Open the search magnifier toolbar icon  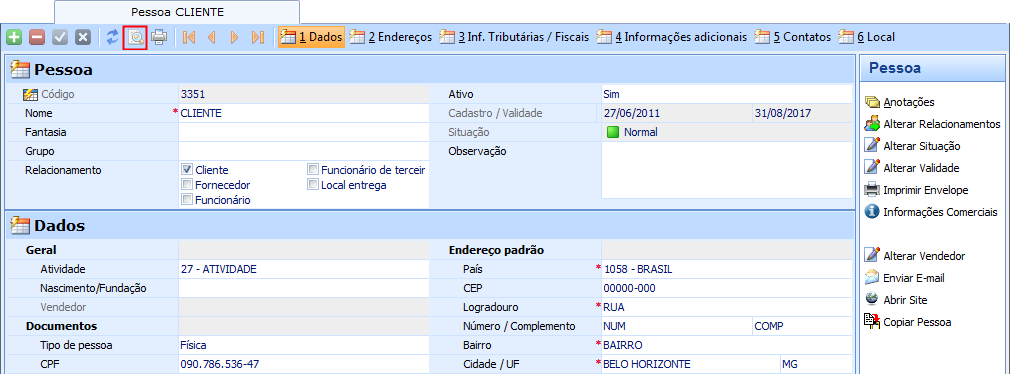[136, 37]
